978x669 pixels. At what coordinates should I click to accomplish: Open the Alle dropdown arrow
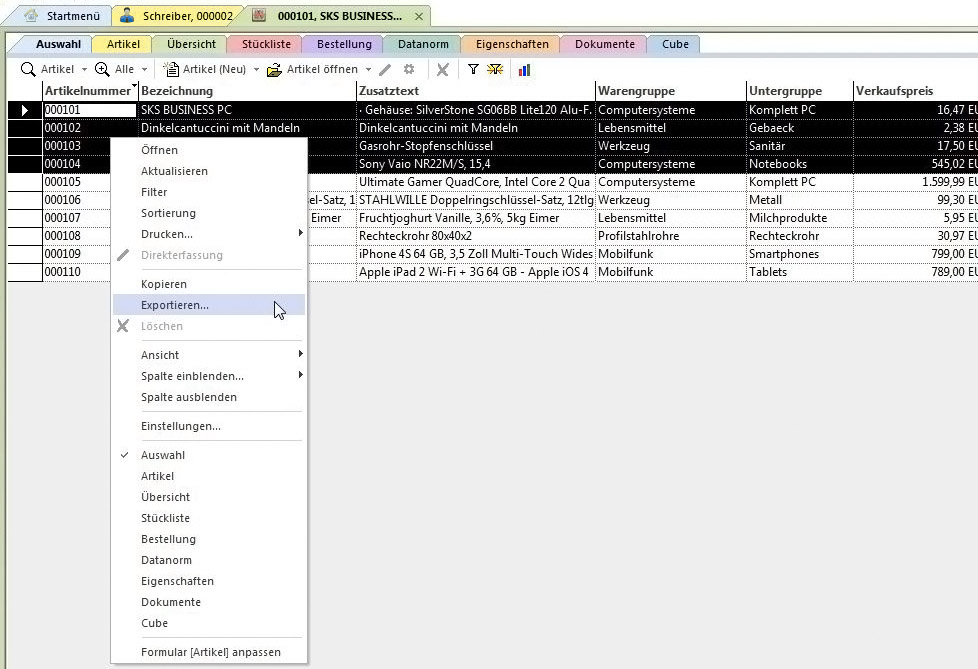coord(144,69)
